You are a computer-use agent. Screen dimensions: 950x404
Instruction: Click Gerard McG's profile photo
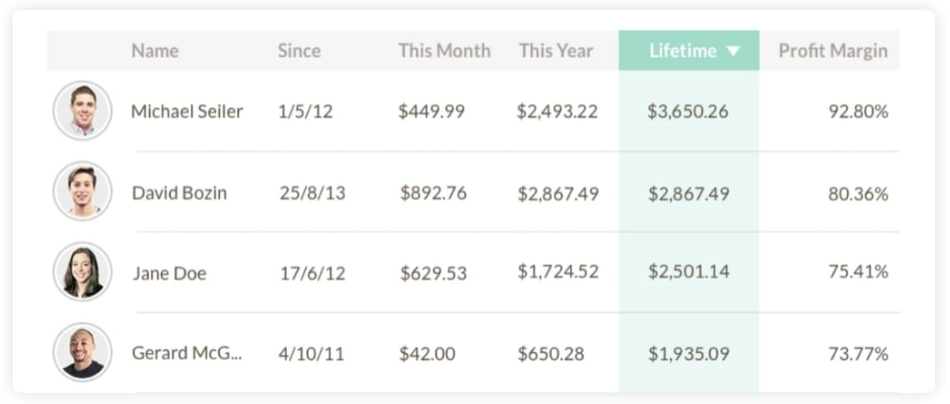[x=82, y=352]
